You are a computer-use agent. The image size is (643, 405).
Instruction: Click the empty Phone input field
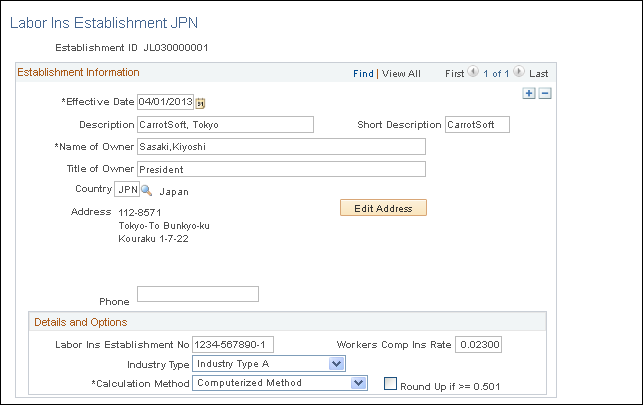[x=198, y=294]
